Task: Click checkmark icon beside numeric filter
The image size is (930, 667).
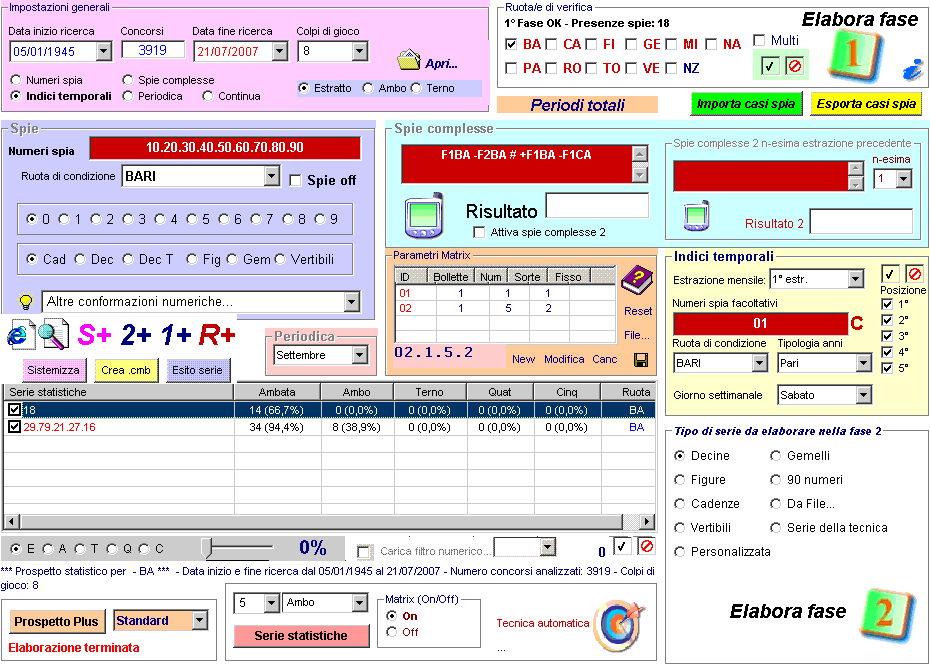Action: (x=621, y=546)
